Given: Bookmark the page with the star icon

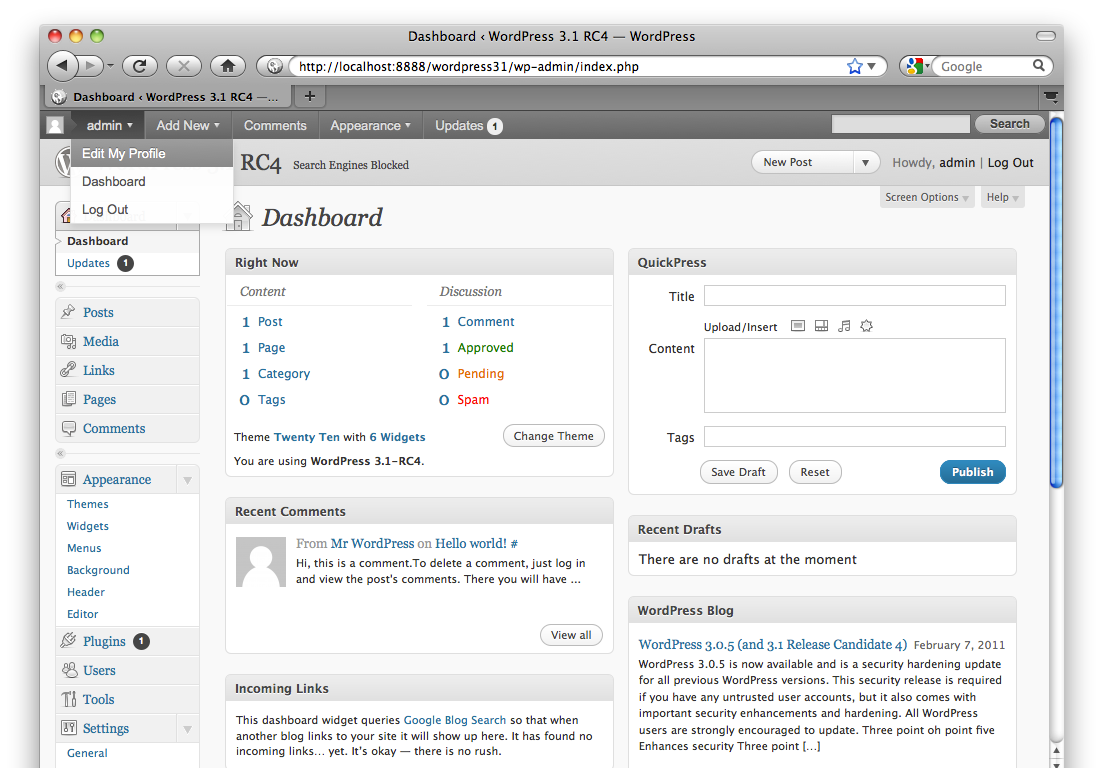Looking at the screenshot, I should coord(854,66).
